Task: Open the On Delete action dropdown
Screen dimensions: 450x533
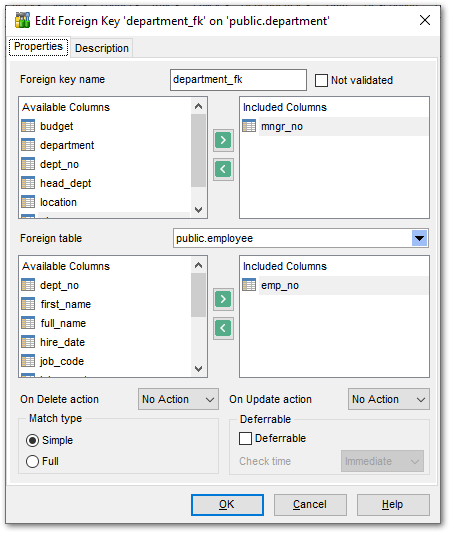Action: tap(178, 399)
